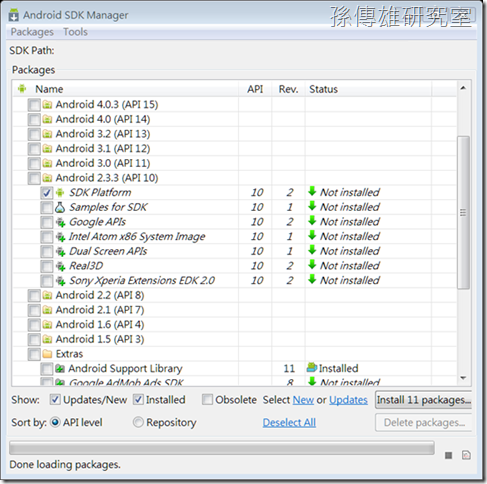The width and height of the screenshot is (487, 484).
Task: Click the Android SDK Manager title bar icon
Action: tap(14, 15)
